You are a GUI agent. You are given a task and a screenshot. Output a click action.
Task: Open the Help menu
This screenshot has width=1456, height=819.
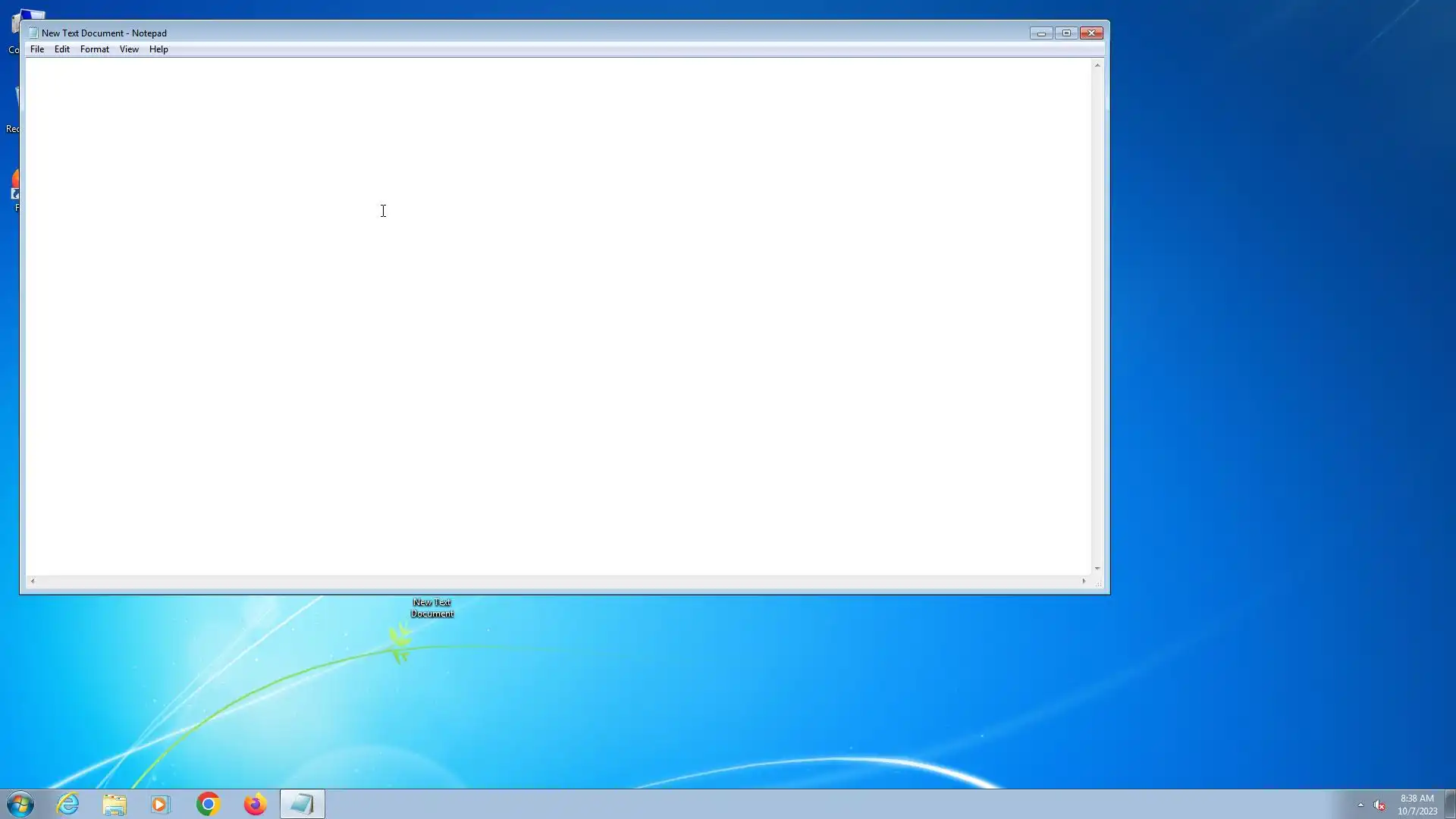(158, 49)
